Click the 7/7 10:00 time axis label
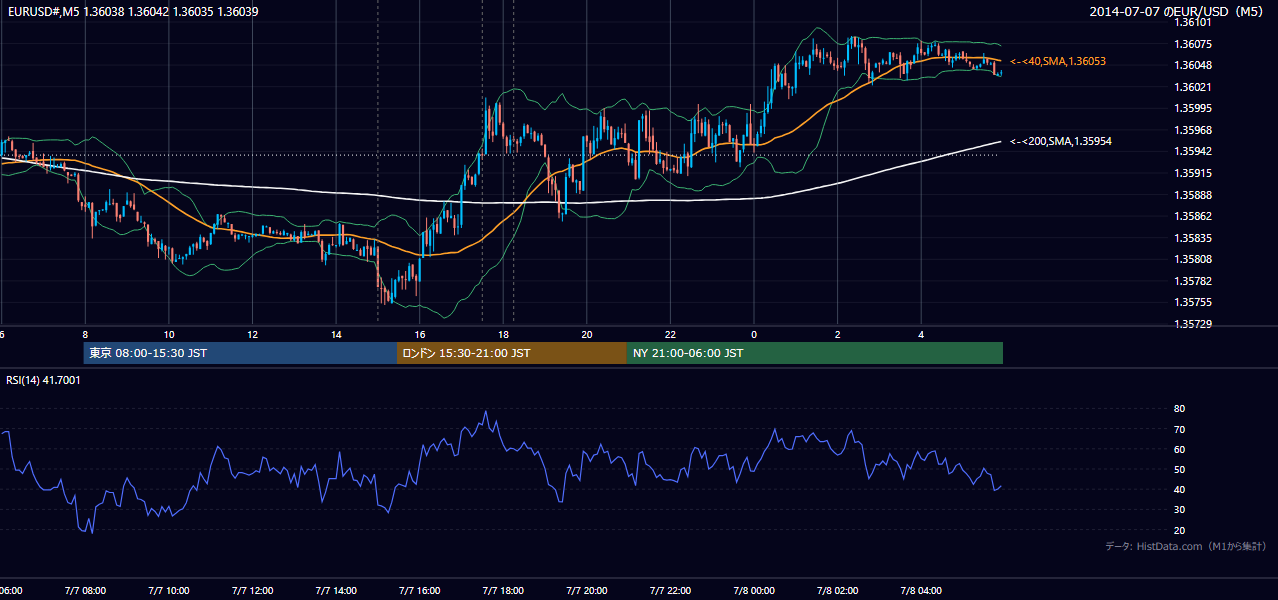1278x600 pixels. pos(169,591)
